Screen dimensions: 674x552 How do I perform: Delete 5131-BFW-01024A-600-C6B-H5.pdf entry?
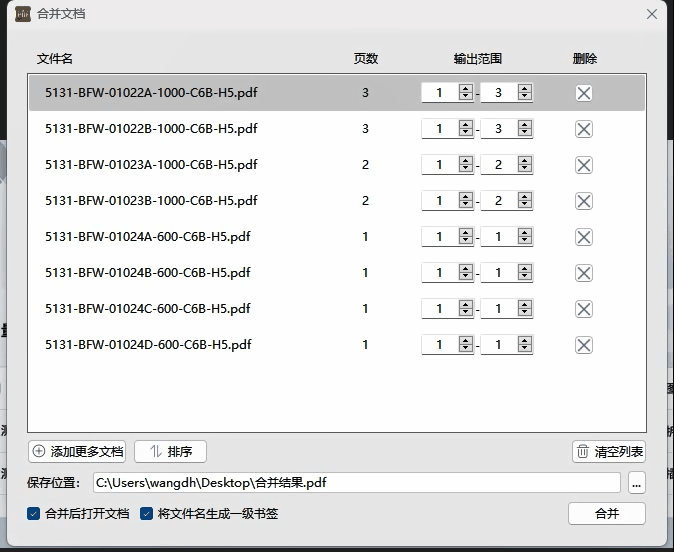(x=584, y=237)
